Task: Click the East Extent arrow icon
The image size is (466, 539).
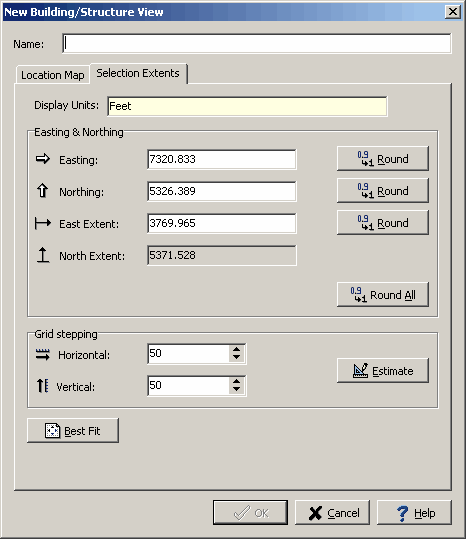Action: (x=43, y=223)
